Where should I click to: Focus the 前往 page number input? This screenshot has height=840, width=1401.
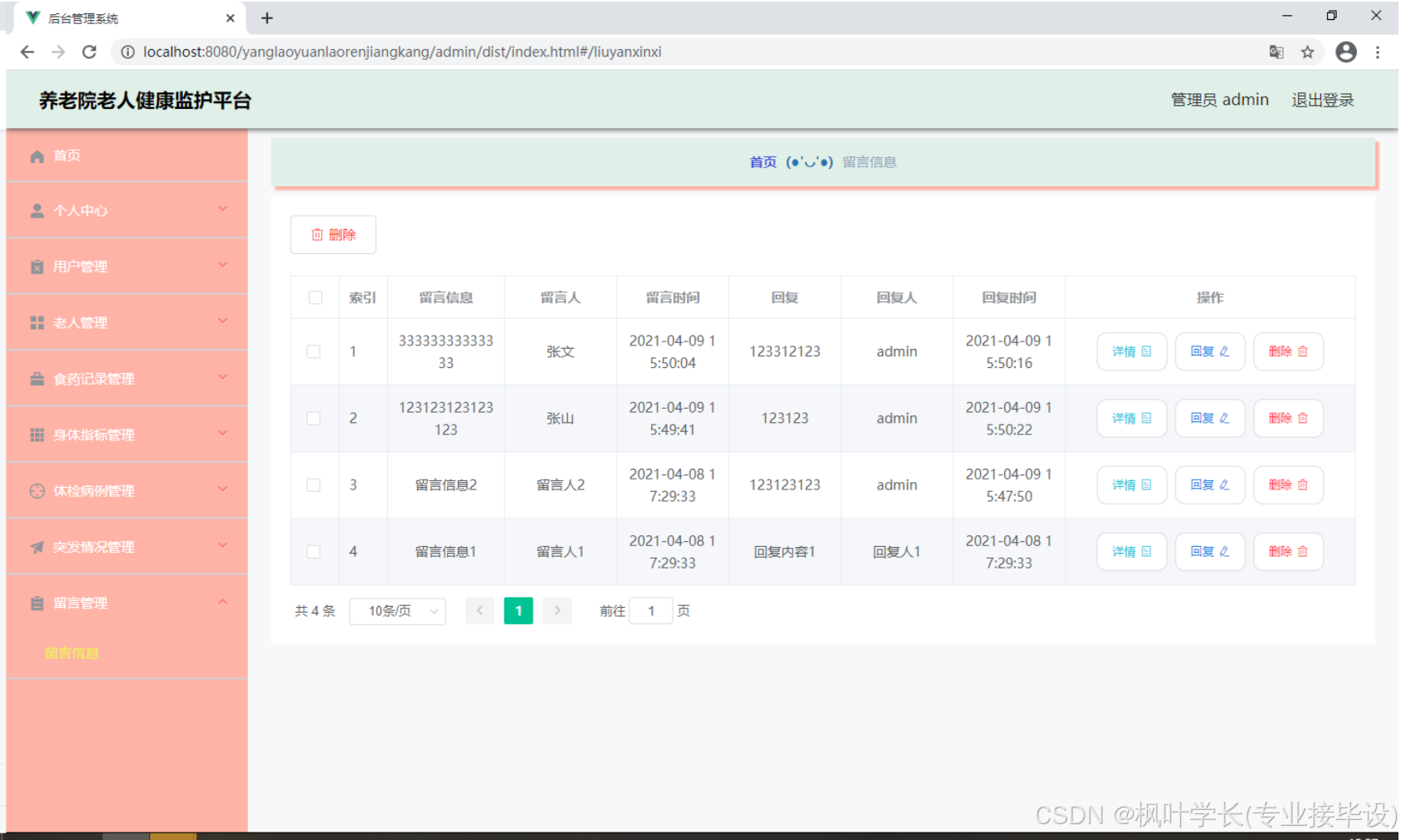tap(651, 611)
